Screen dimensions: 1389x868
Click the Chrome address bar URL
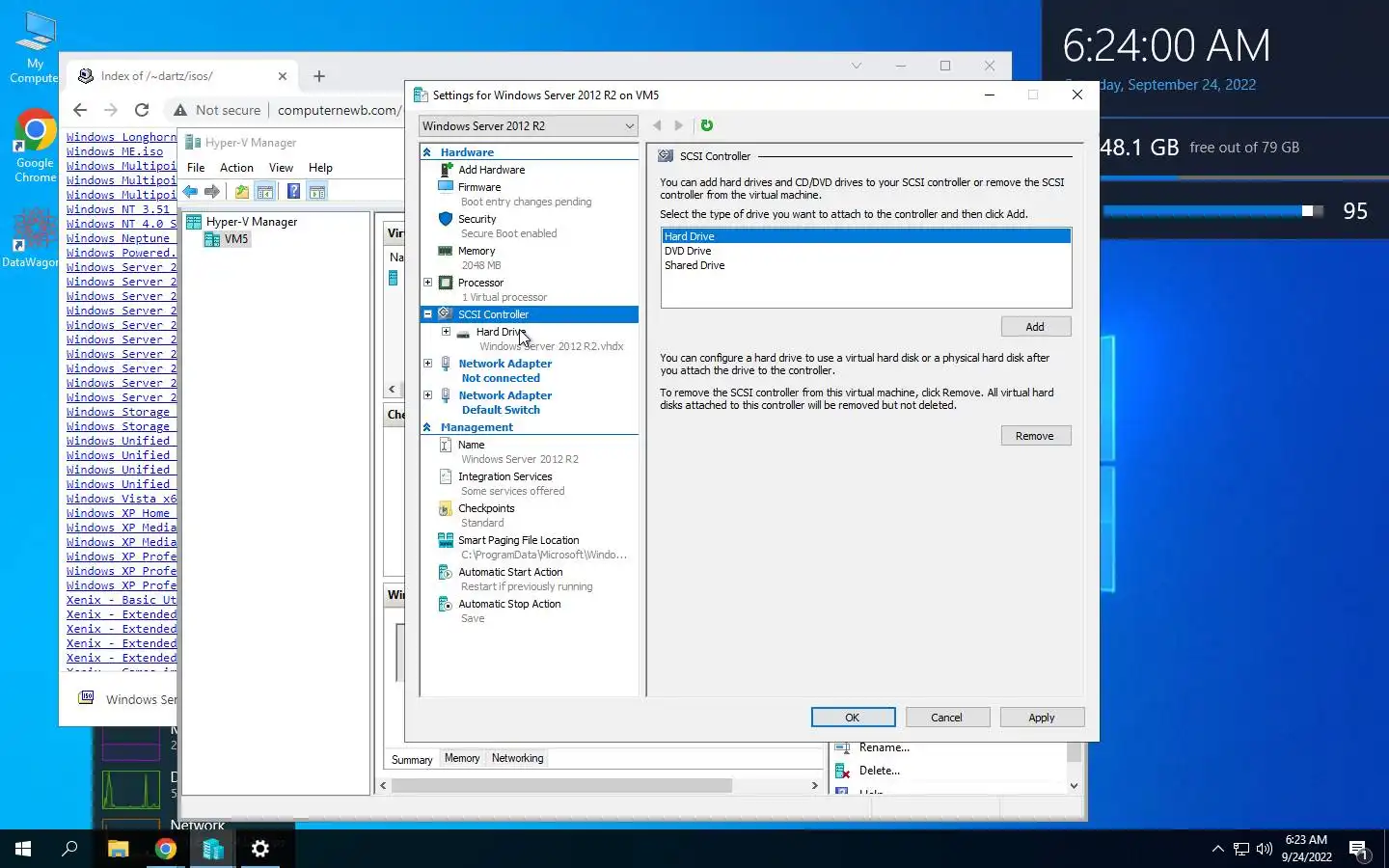[x=339, y=110]
